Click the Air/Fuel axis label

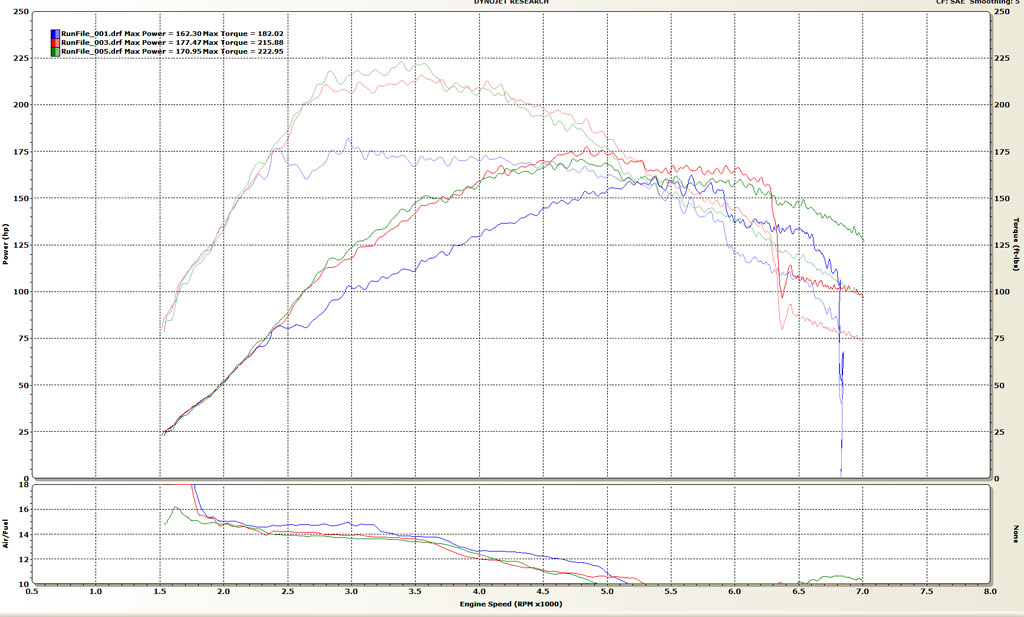[6, 532]
